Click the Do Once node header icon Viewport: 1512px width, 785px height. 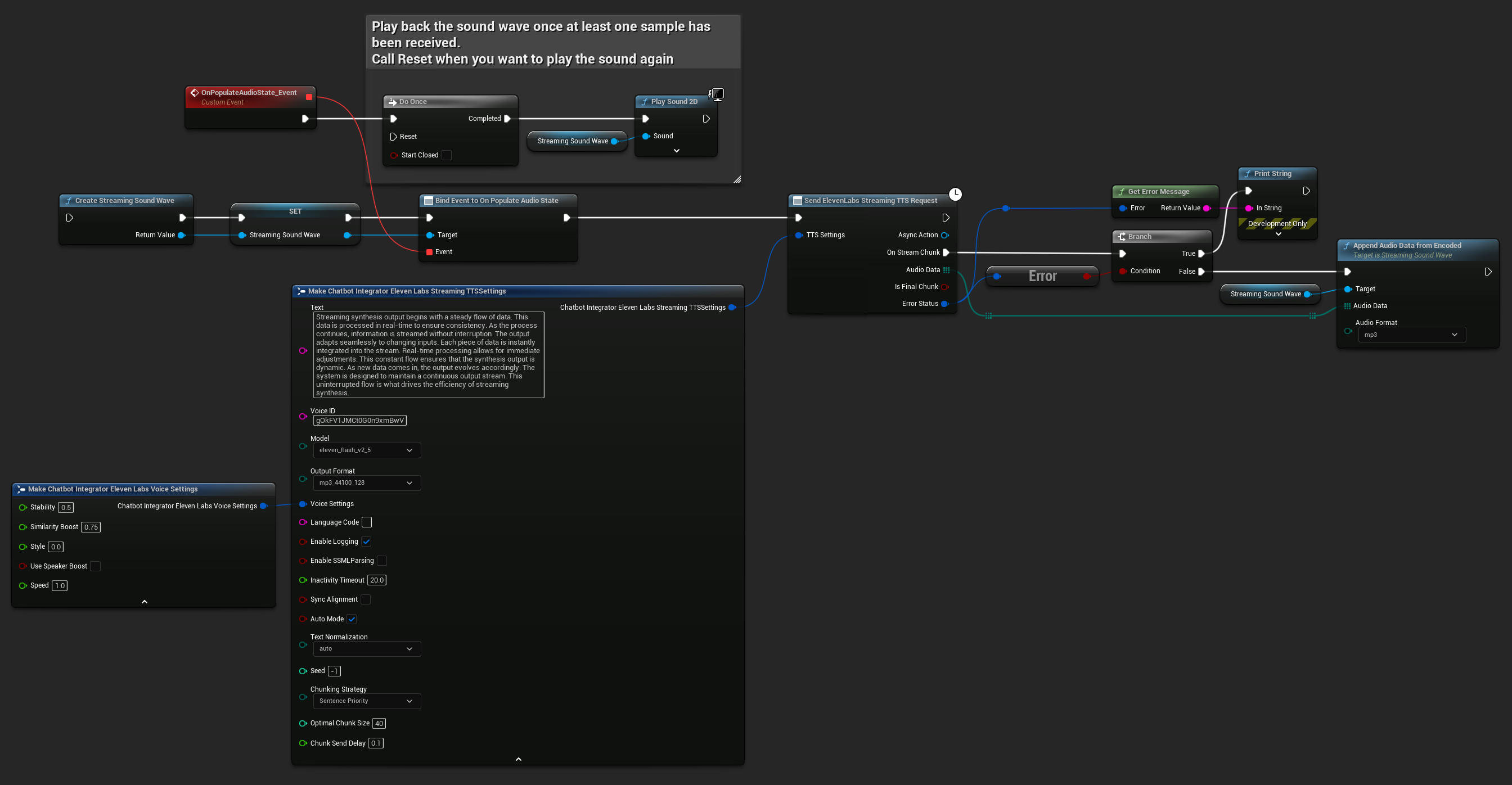[392, 101]
